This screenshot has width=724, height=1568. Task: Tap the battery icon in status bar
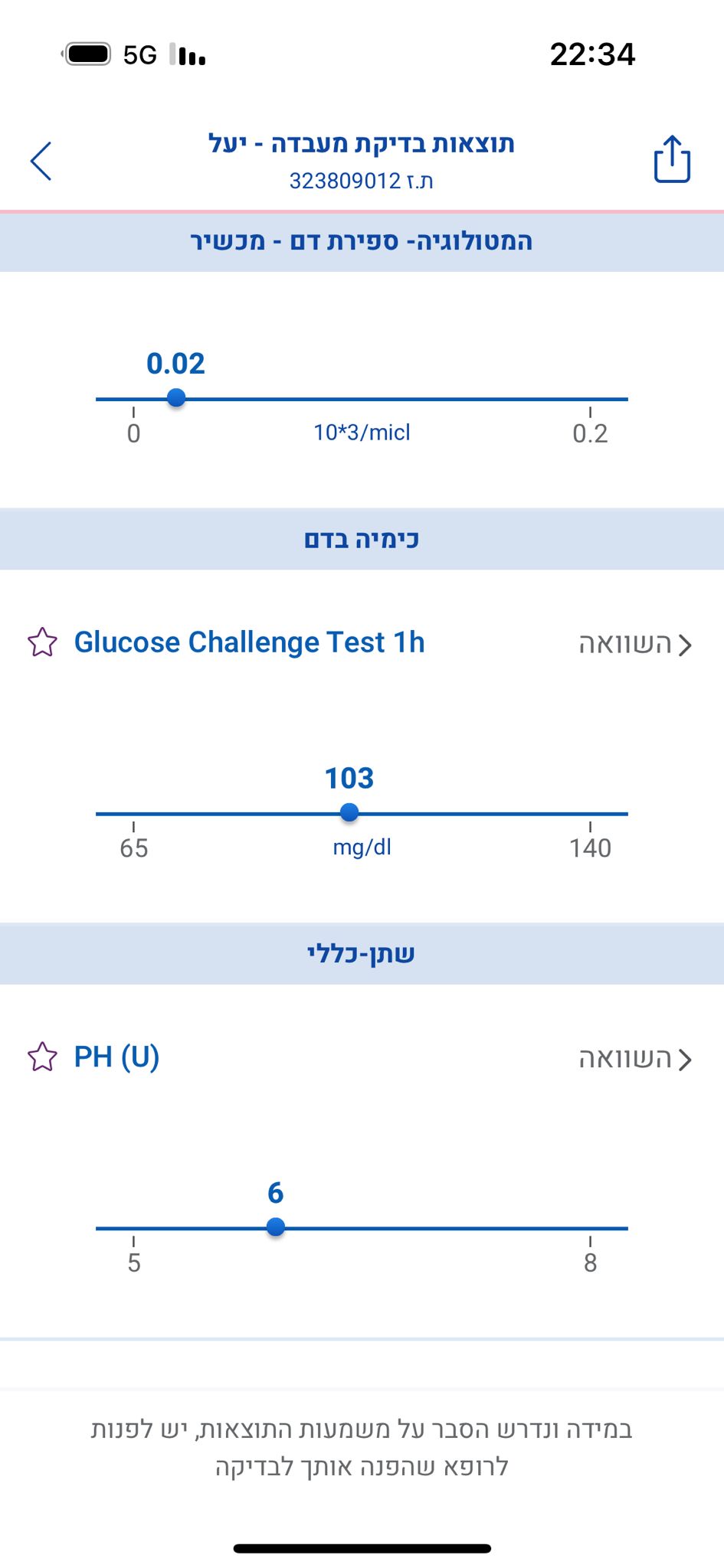click(x=88, y=54)
